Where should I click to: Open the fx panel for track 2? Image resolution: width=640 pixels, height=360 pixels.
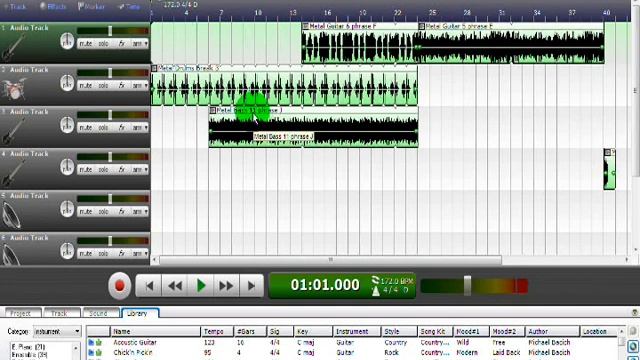coord(121,85)
